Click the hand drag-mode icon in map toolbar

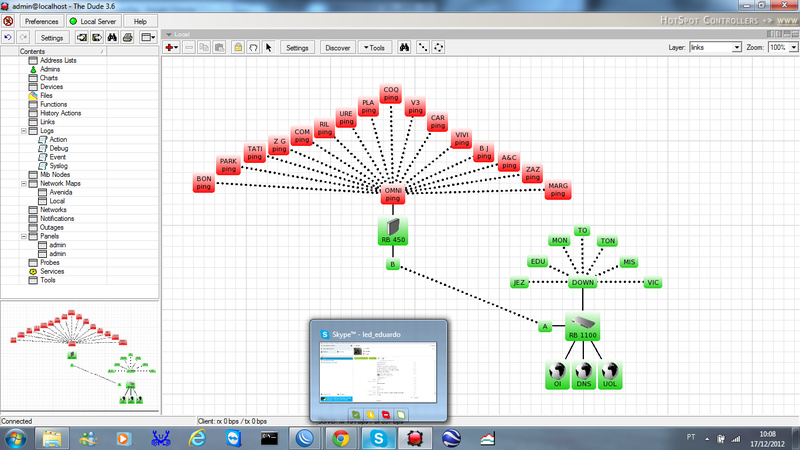pos(253,47)
